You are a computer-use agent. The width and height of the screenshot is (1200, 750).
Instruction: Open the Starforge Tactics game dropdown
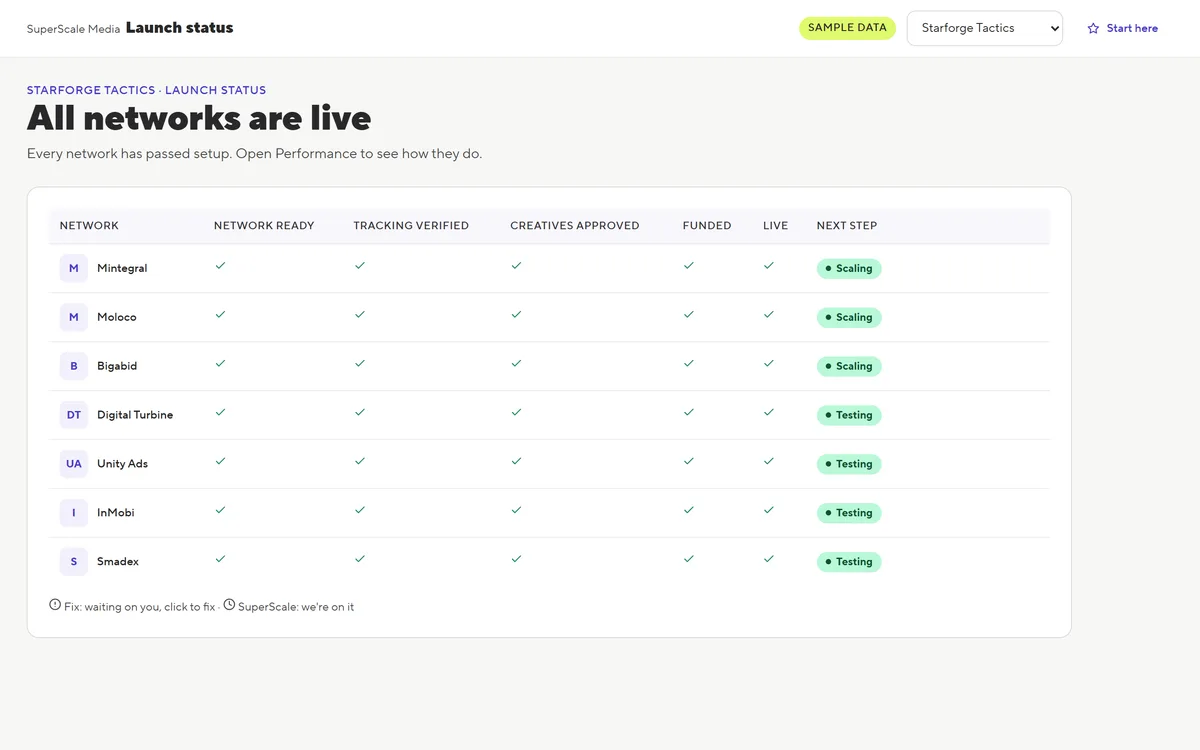point(985,28)
